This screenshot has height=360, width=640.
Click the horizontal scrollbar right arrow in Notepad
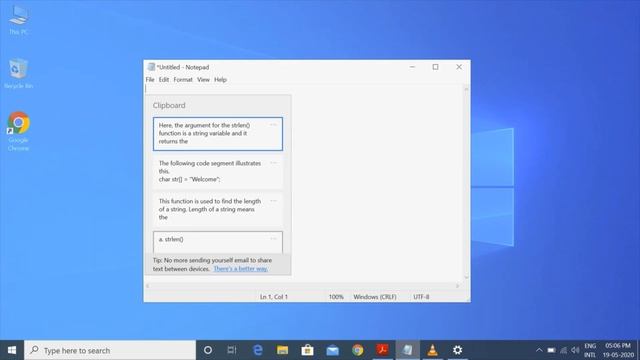(458, 286)
